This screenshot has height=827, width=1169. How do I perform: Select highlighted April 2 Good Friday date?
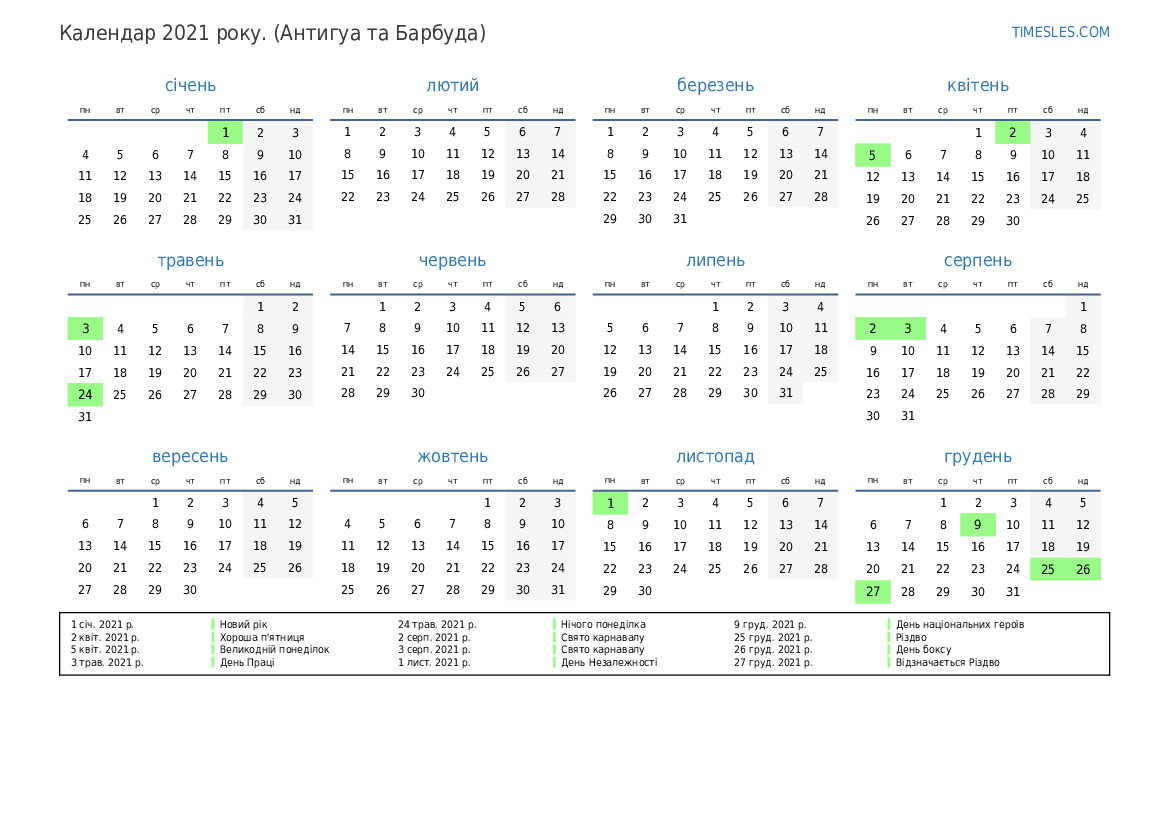tap(1012, 132)
